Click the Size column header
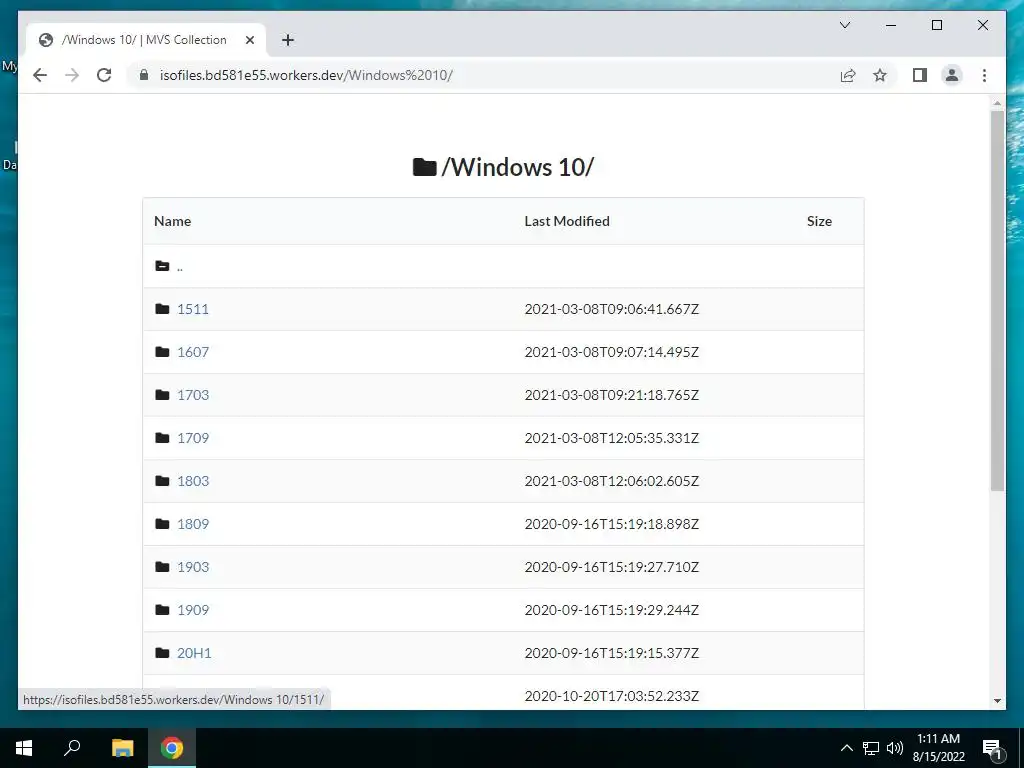This screenshot has width=1024, height=768. coord(819,221)
